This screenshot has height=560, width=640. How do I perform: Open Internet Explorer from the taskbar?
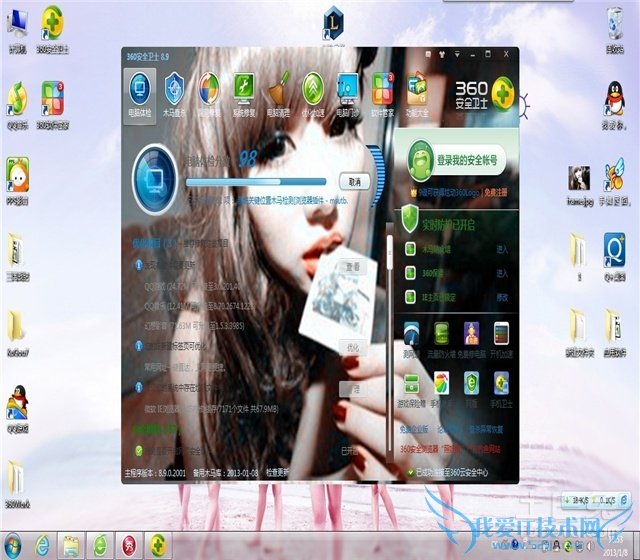(x=42, y=546)
